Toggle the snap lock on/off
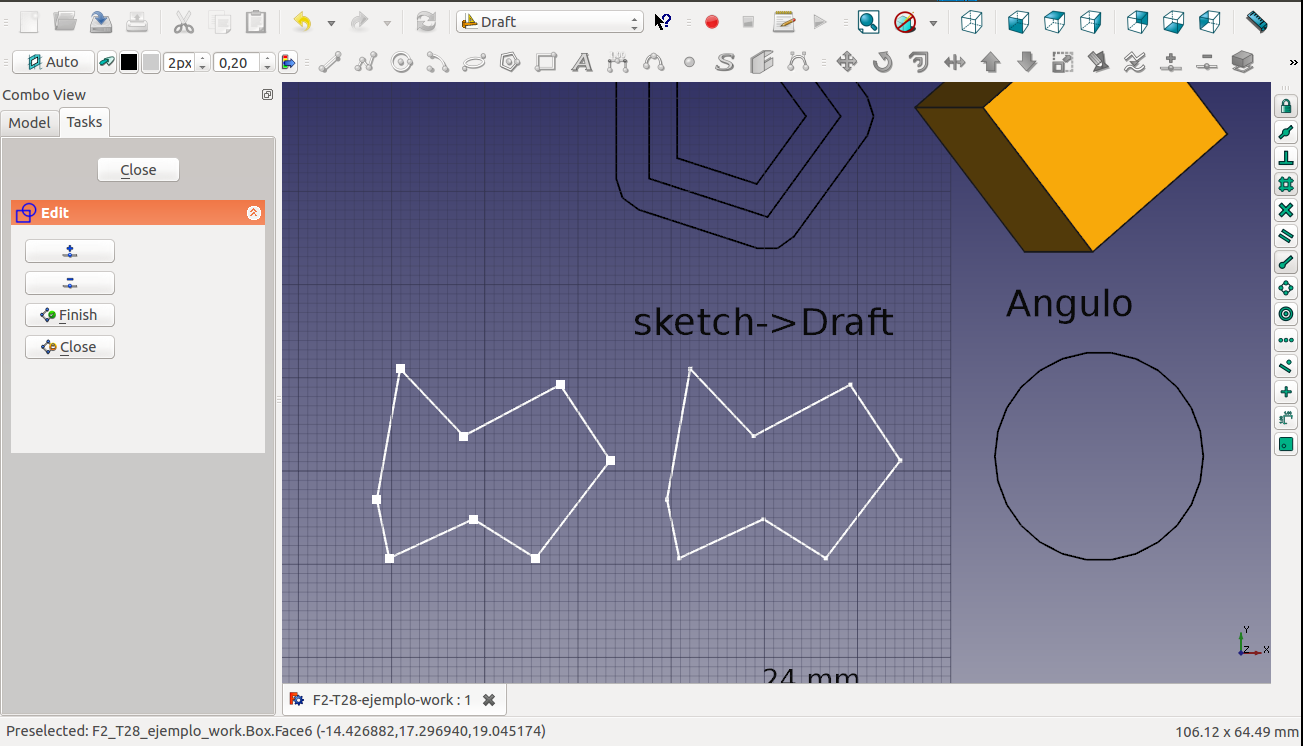The width and height of the screenshot is (1303, 746). [1286, 106]
